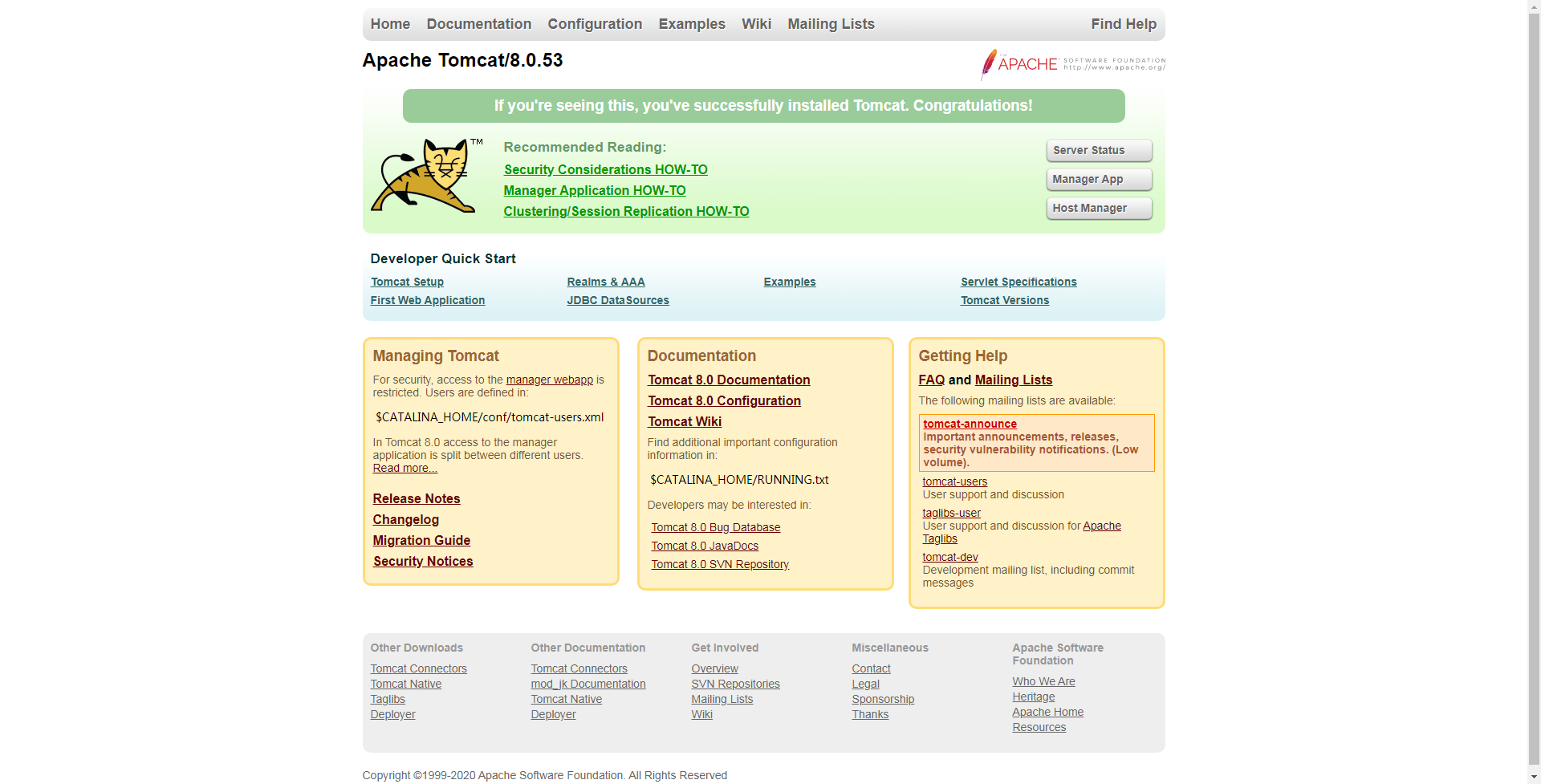Open the Tomcat Setup quick start link
Viewport: 1541px width, 784px height.
coord(407,282)
